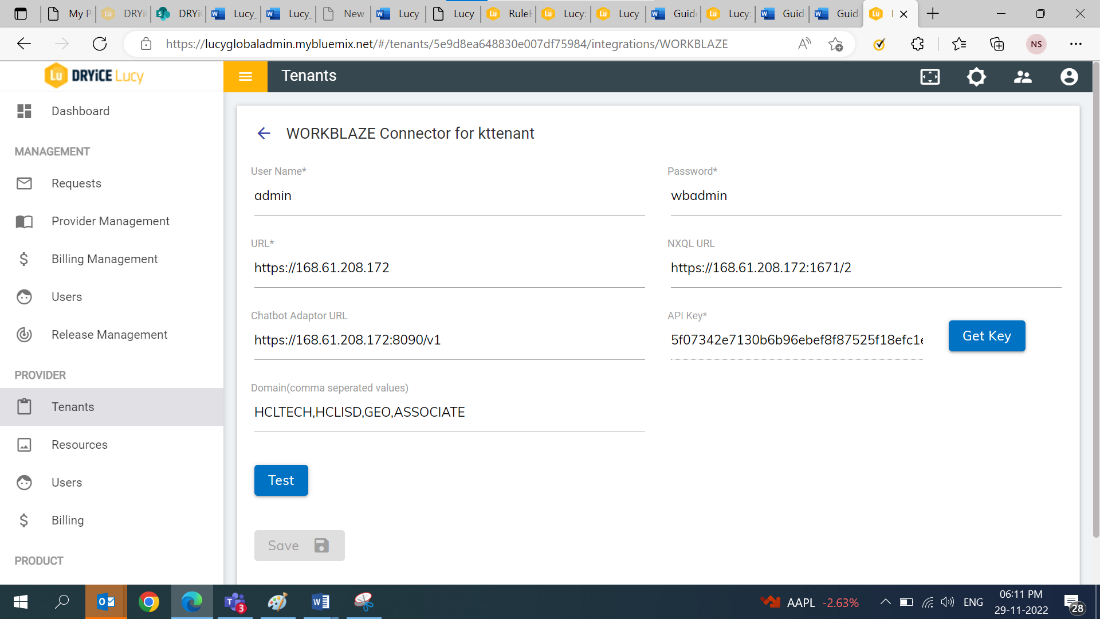This screenshot has width=1100, height=619.
Task: Open Microsoft Teams from the taskbar
Action: pyautogui.click(x=234, y=601)
